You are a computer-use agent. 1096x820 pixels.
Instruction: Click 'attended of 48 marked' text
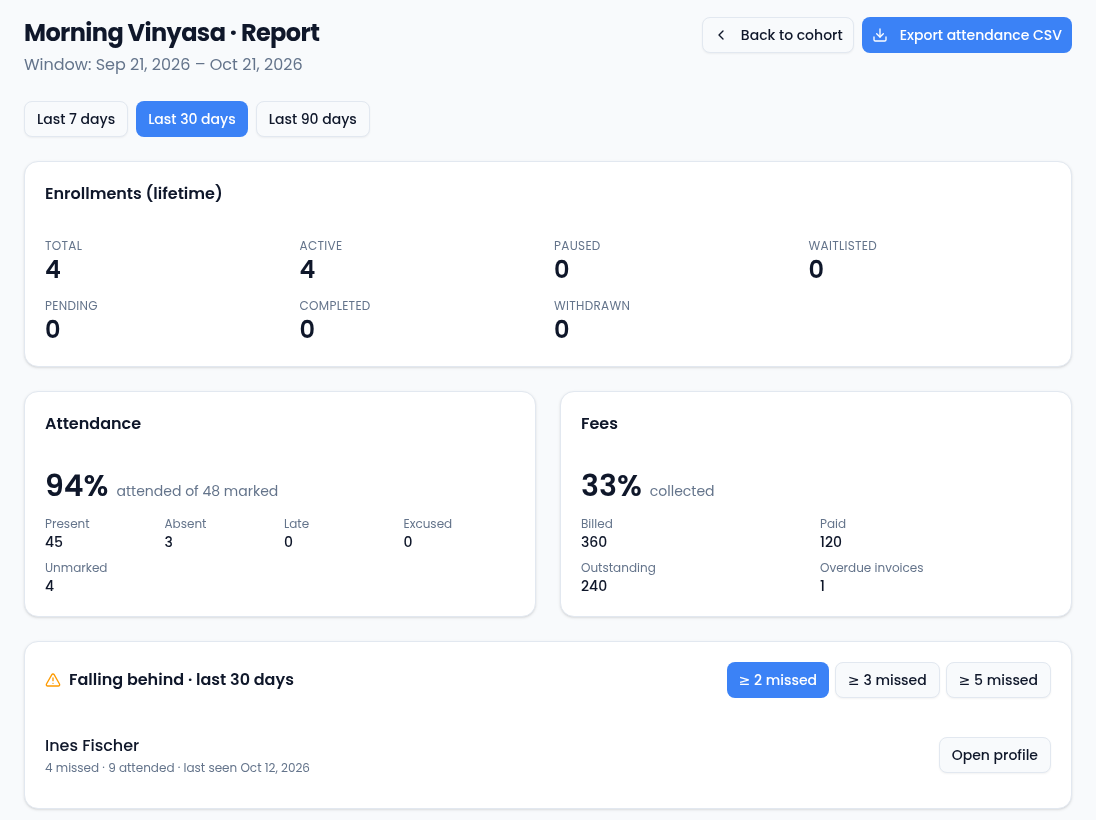tap(197, 491)
